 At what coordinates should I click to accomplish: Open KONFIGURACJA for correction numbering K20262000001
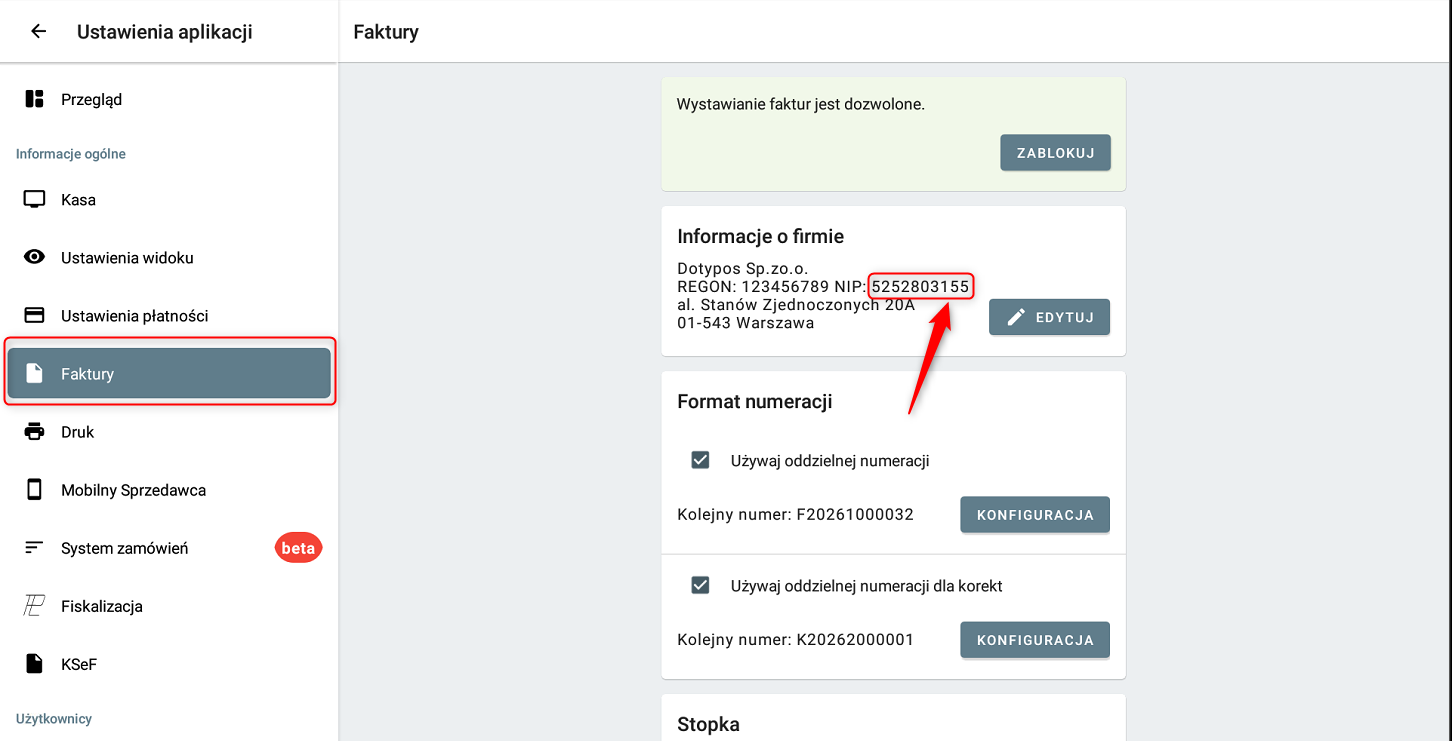(1035, 640)
